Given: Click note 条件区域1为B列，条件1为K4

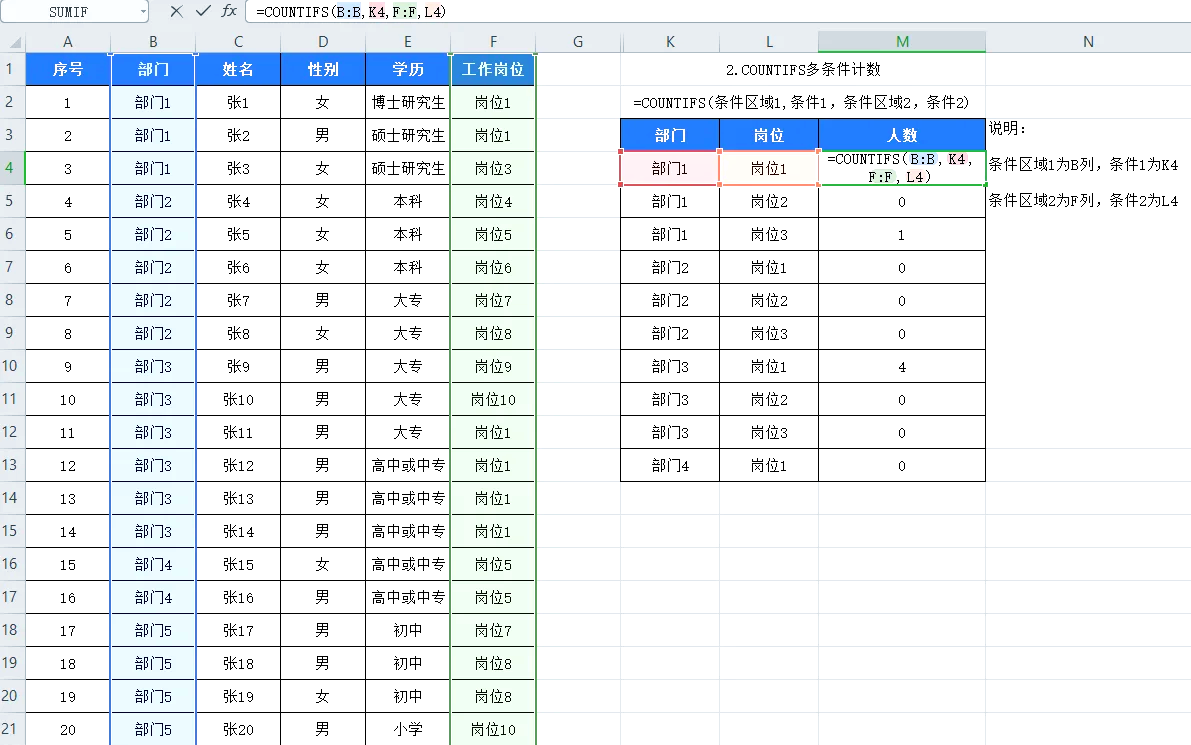Looking at the screenshot, I should click(1083, 165).
